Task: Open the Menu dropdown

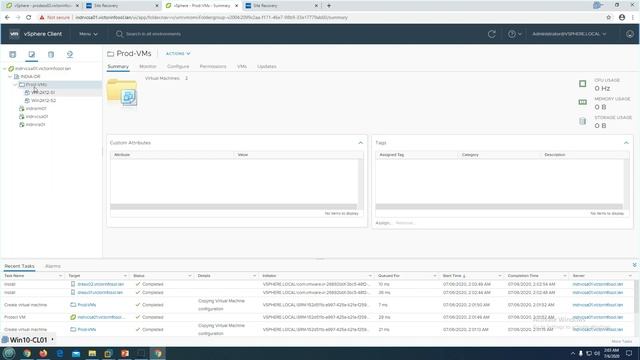Action: pyautogui.click(x=88, y=34)
